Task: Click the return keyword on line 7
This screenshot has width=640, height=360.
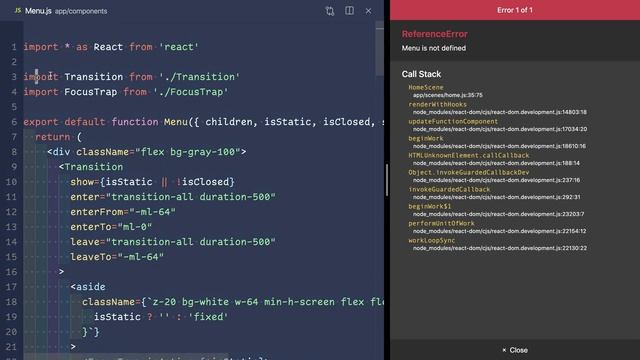Action: (x=53, y=137)
